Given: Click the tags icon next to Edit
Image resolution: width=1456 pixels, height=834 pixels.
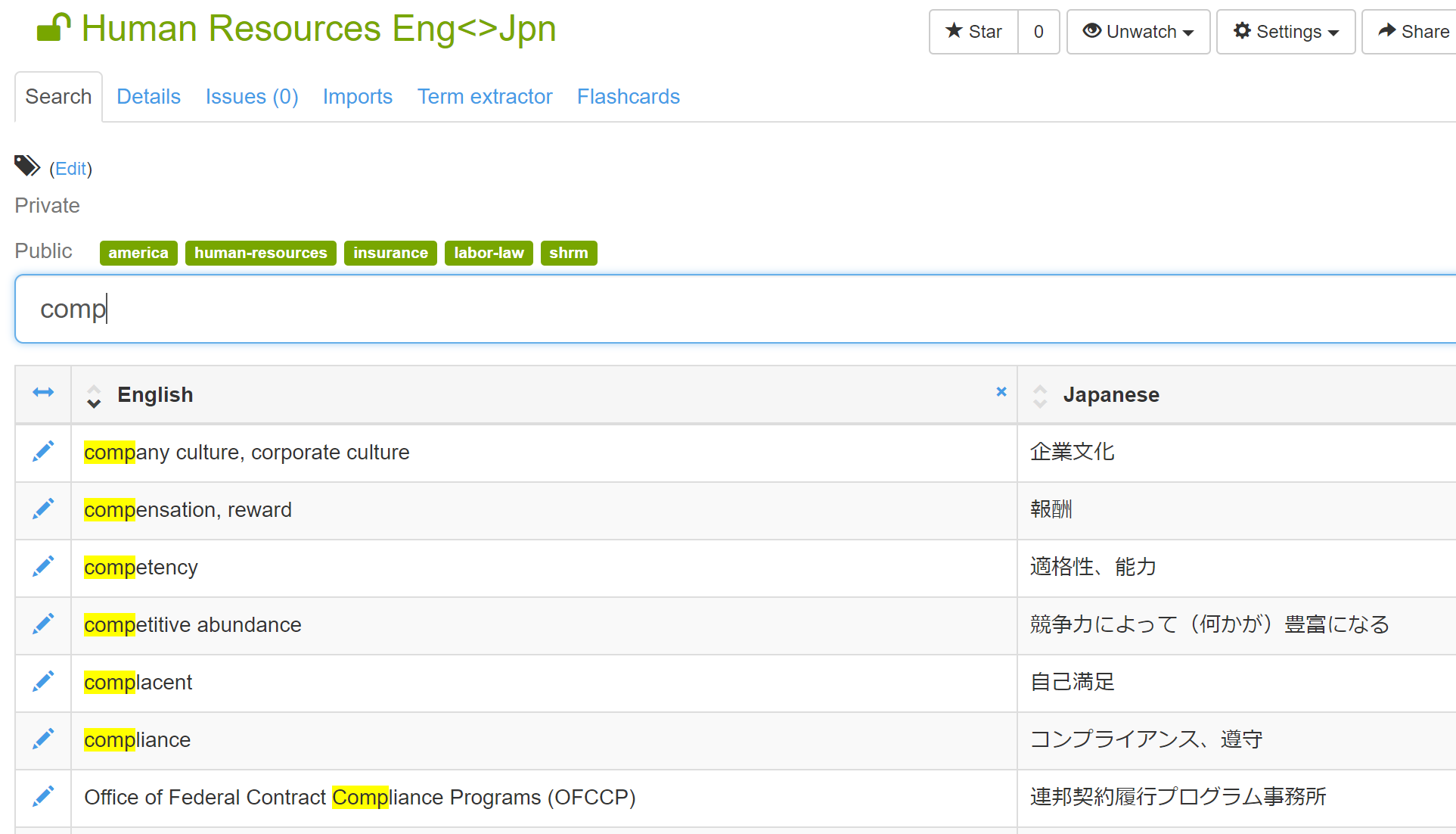Looking at the screenshot, I should pos(27,166).
